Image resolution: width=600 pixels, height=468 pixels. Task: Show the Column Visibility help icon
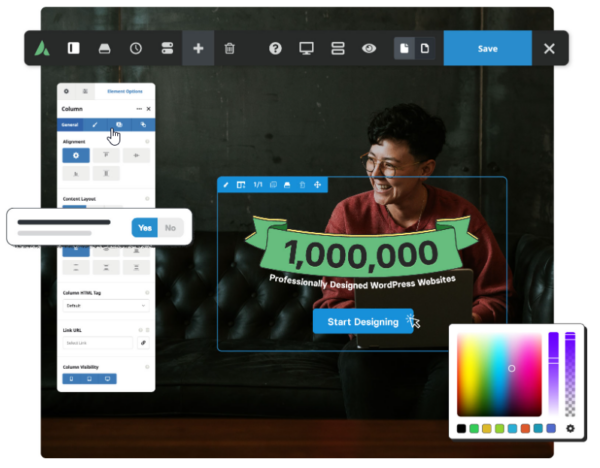[147, 367]
